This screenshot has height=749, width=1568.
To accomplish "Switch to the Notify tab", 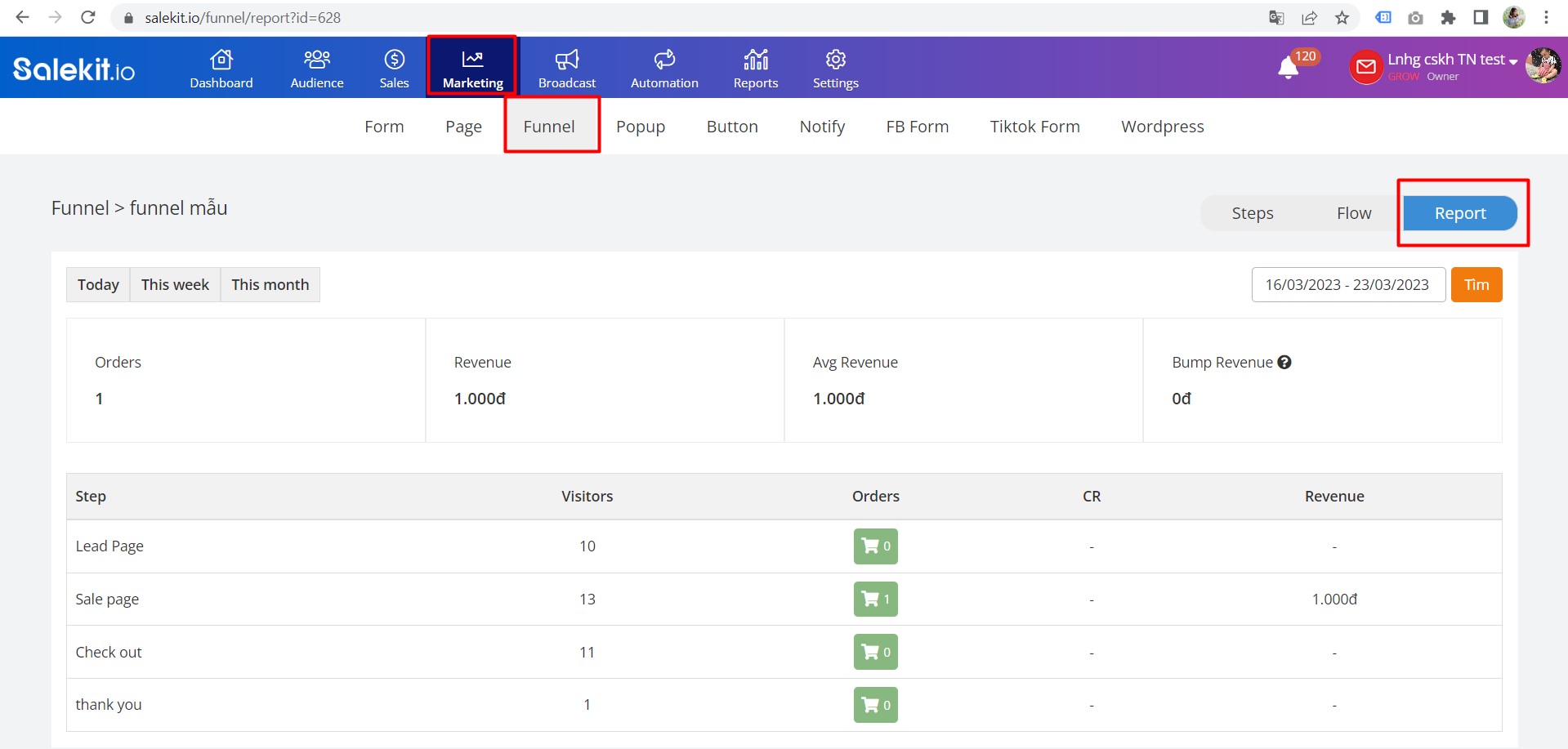I will 822,127.
